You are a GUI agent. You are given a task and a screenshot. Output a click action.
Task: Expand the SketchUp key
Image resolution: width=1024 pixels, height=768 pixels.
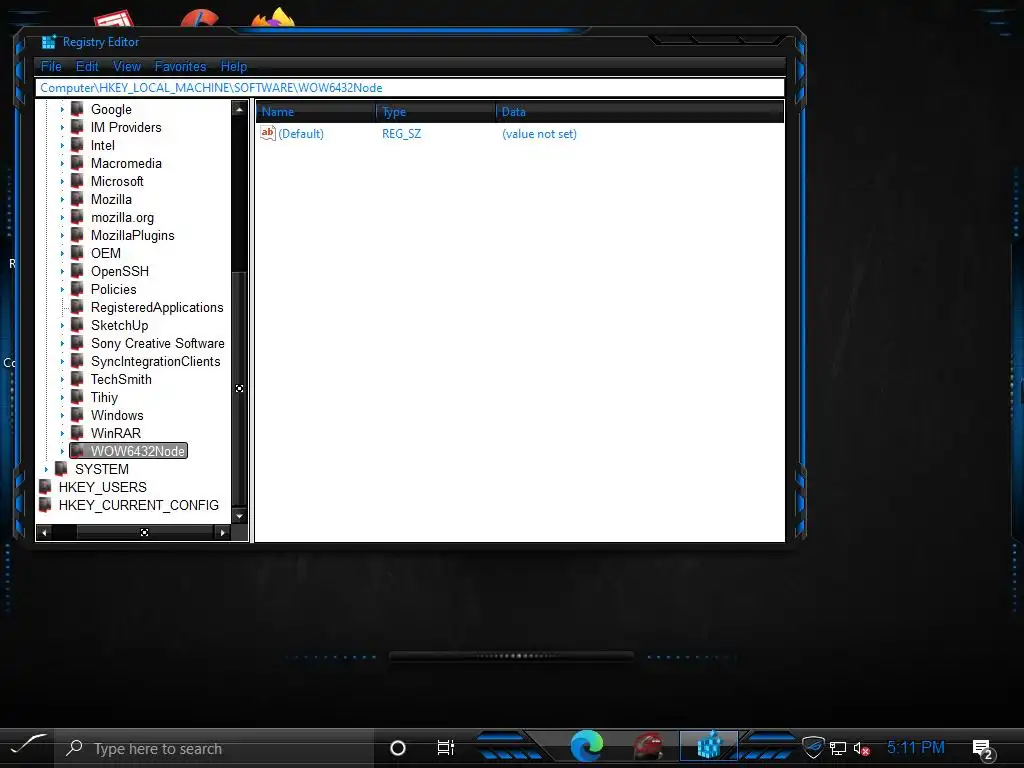[x=62, y=325]
